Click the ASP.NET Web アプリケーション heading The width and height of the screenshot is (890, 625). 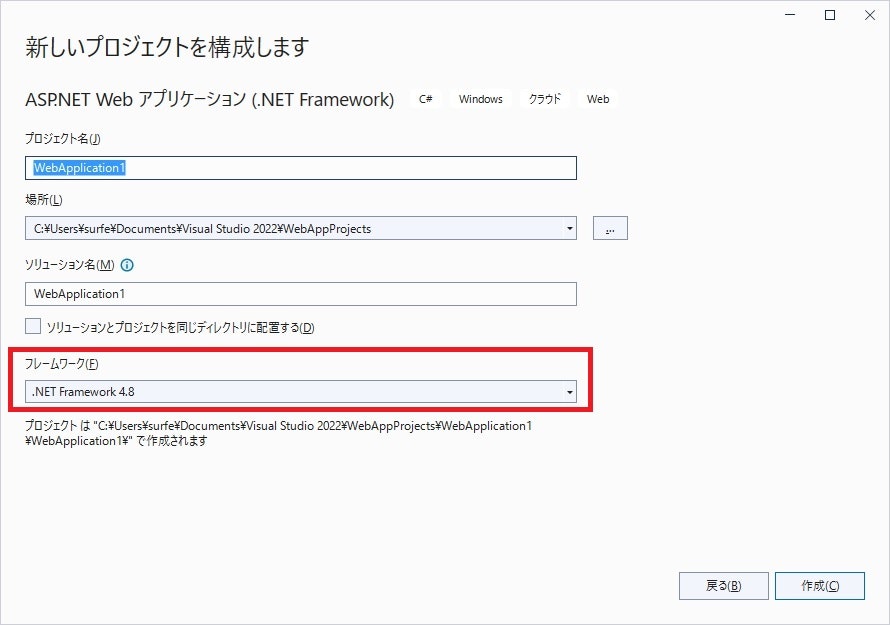(209, 99)
